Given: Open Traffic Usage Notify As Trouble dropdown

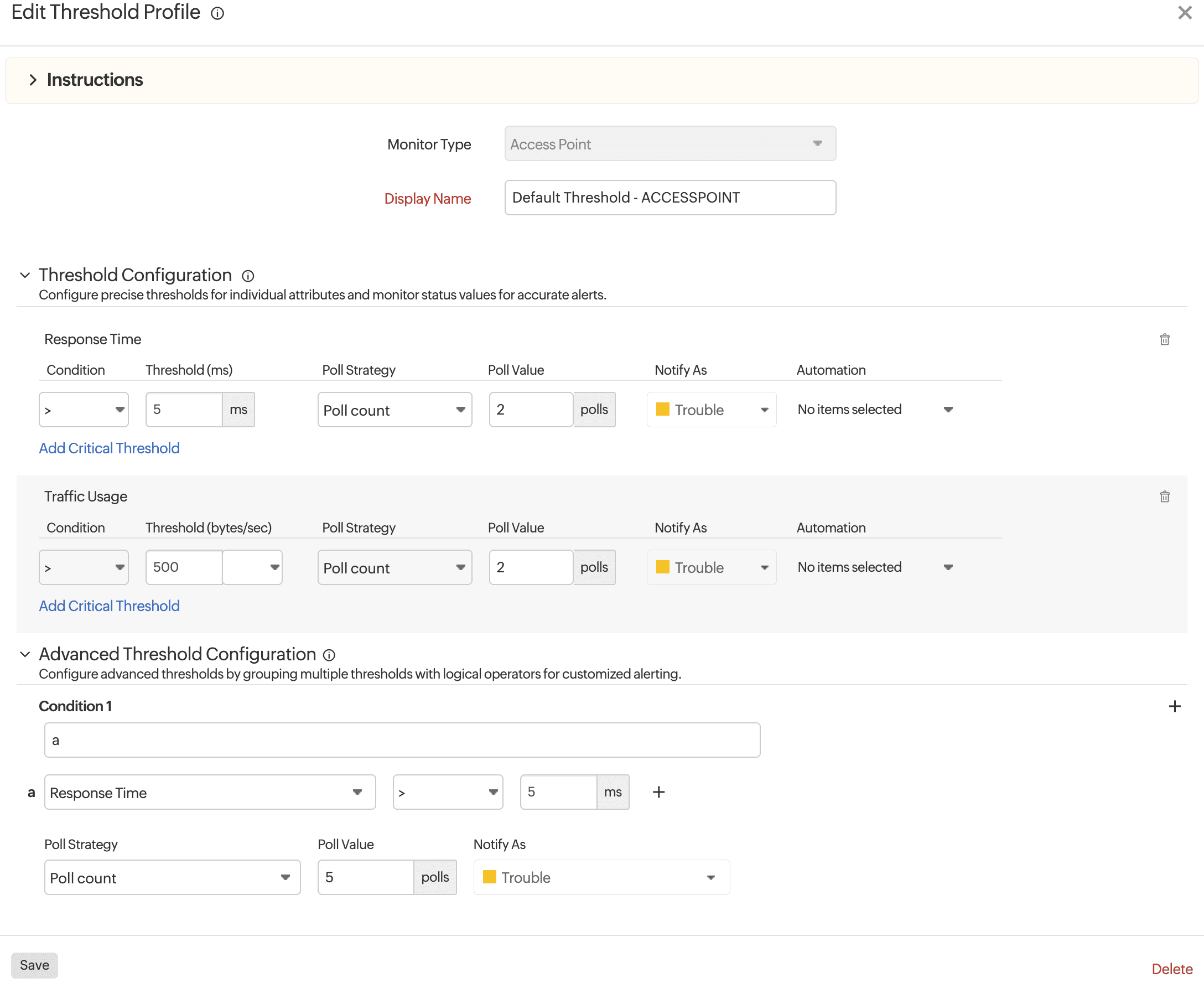Looking at the screenshot, I should (x=711, y=567).
